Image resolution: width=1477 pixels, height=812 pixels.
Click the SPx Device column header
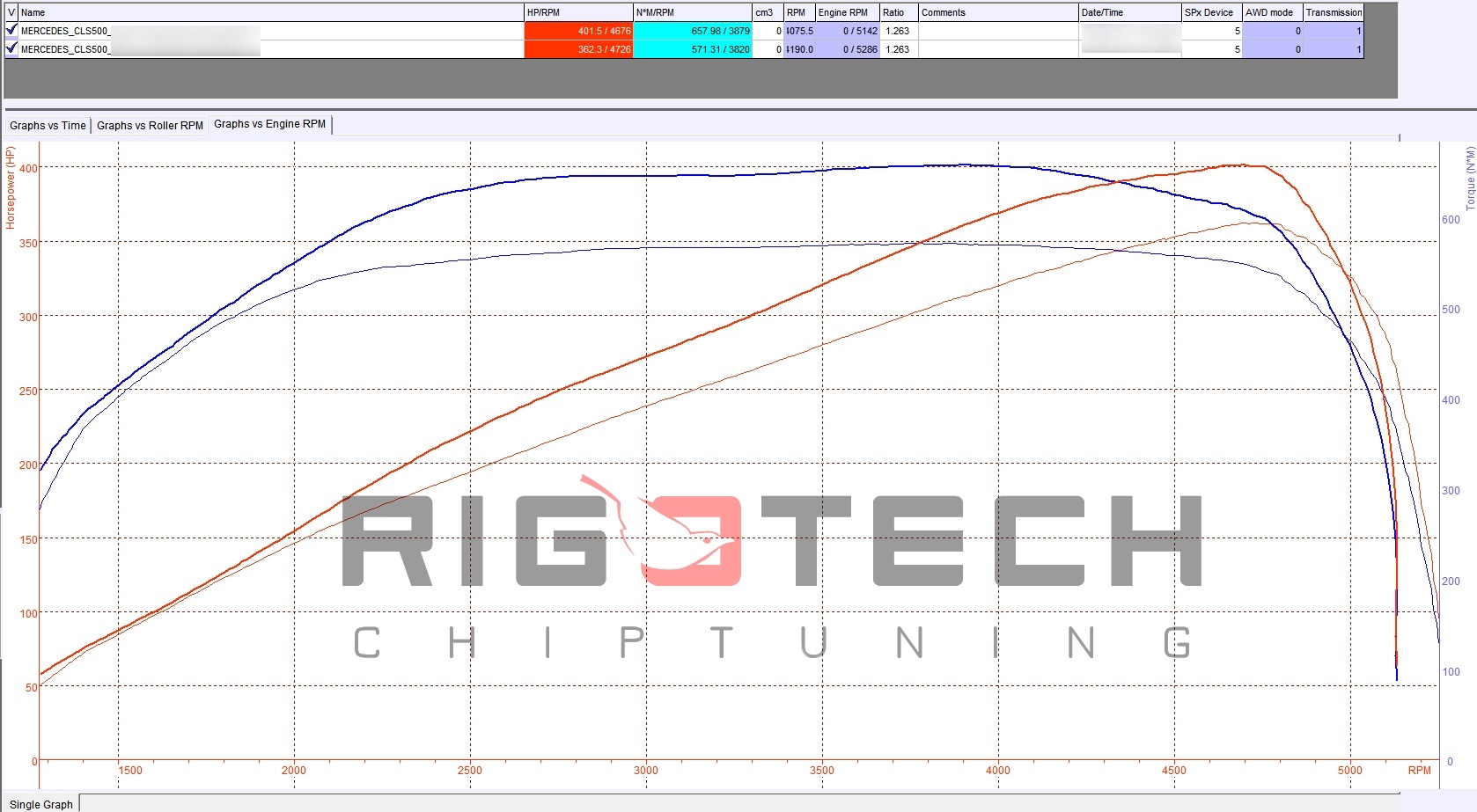click(1211, 12)
